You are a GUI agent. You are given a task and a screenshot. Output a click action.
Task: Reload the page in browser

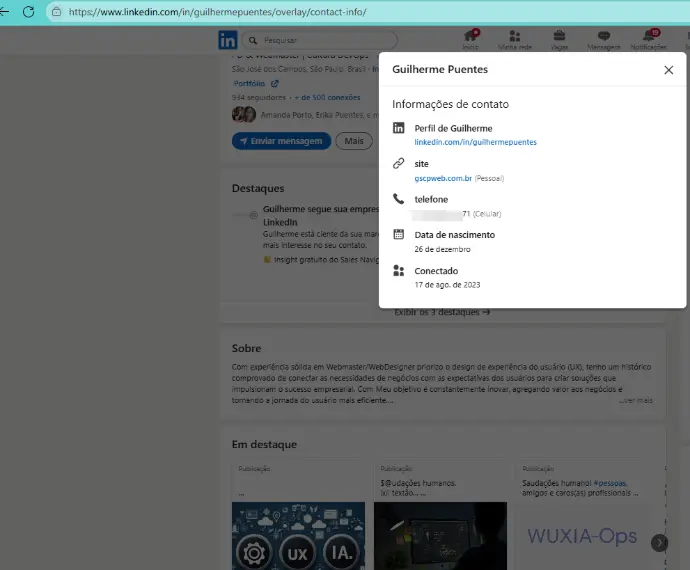click(29, 12)
